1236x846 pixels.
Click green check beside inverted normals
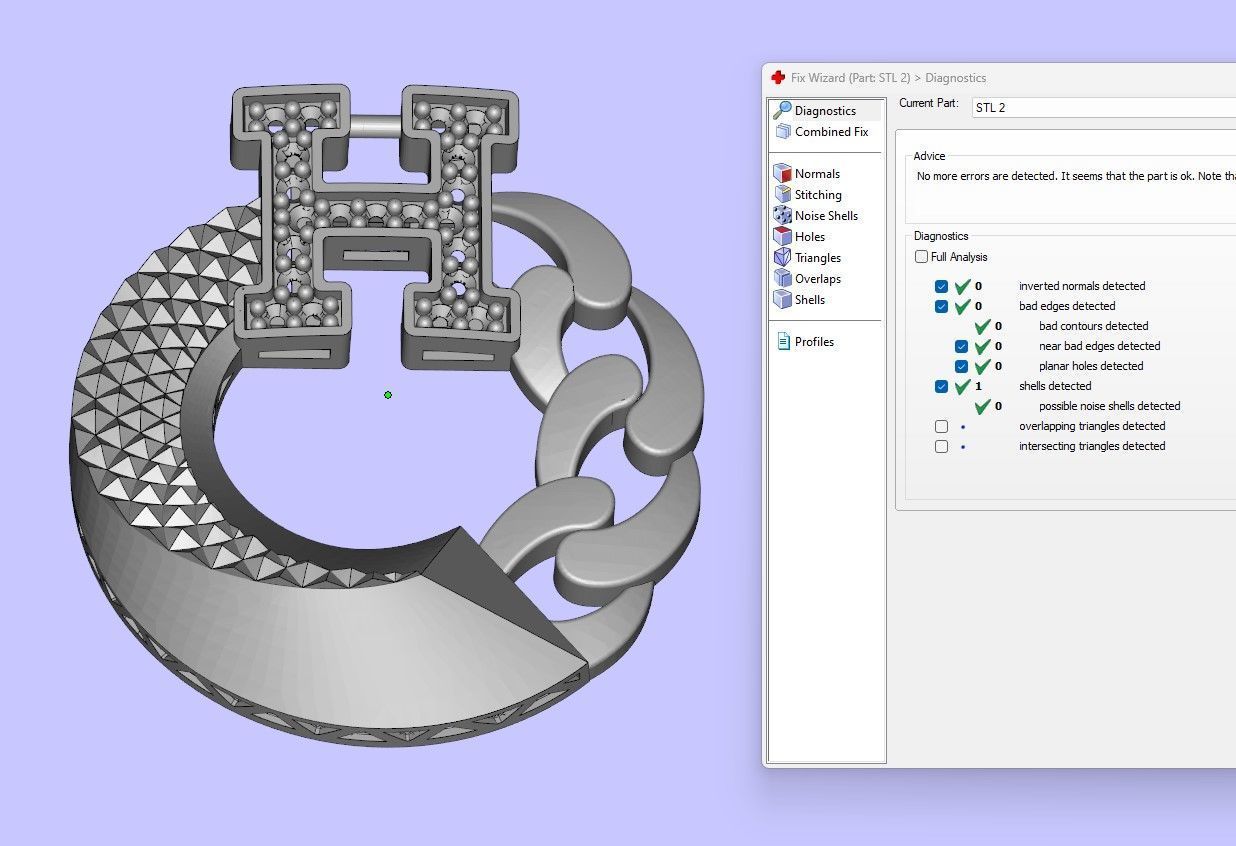[x=962, y=286]
